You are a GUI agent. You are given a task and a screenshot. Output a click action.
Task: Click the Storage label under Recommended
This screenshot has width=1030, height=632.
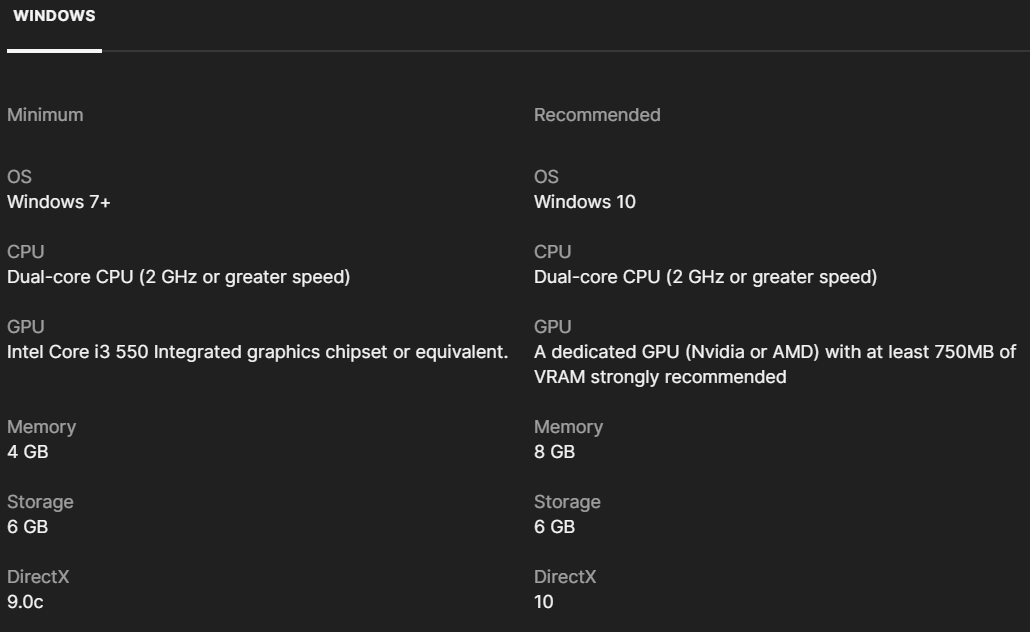(567, 502)
